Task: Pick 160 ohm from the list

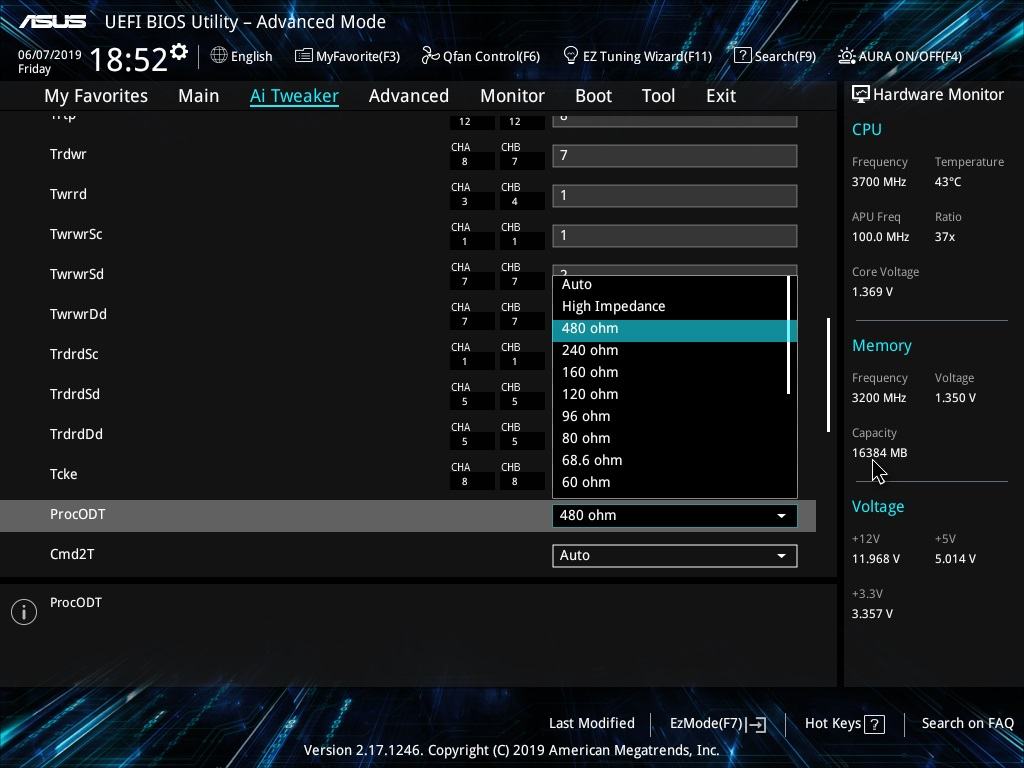Action: pos(671,372)
